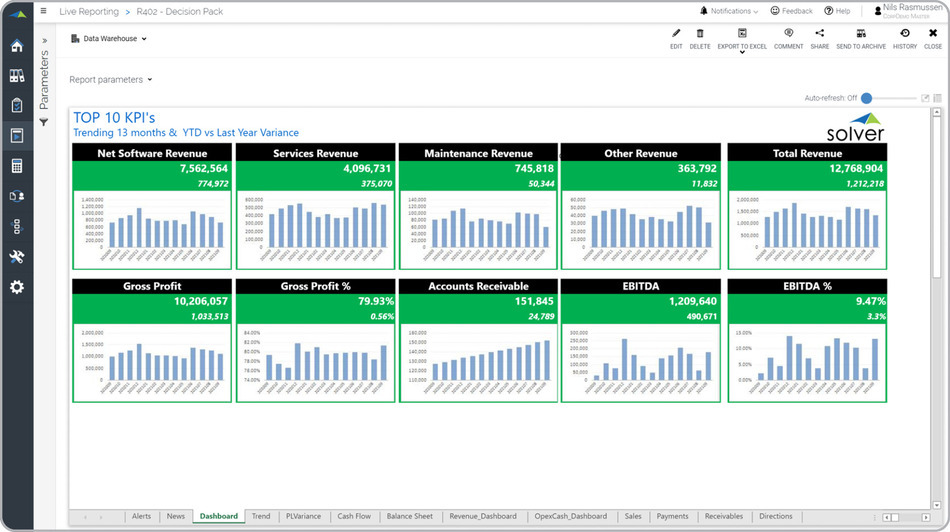Click the Edit pencil icon
Screen dimensions: 950x532
click(676, 34)
